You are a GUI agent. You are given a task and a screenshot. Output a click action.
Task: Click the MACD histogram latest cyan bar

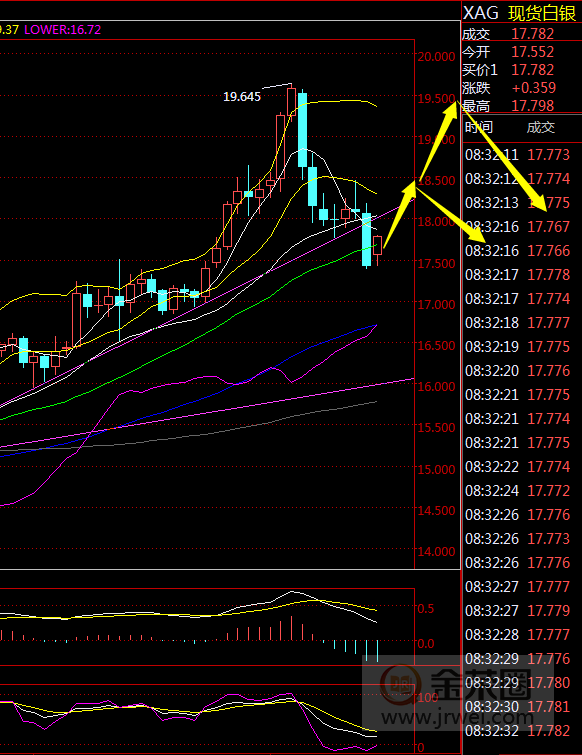pos(377,651)
